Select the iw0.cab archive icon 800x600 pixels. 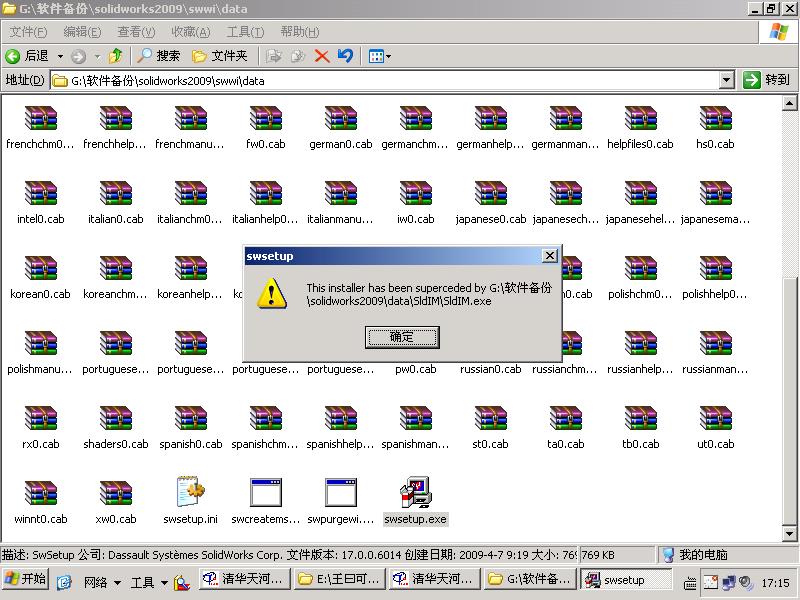tap(415, 193)
